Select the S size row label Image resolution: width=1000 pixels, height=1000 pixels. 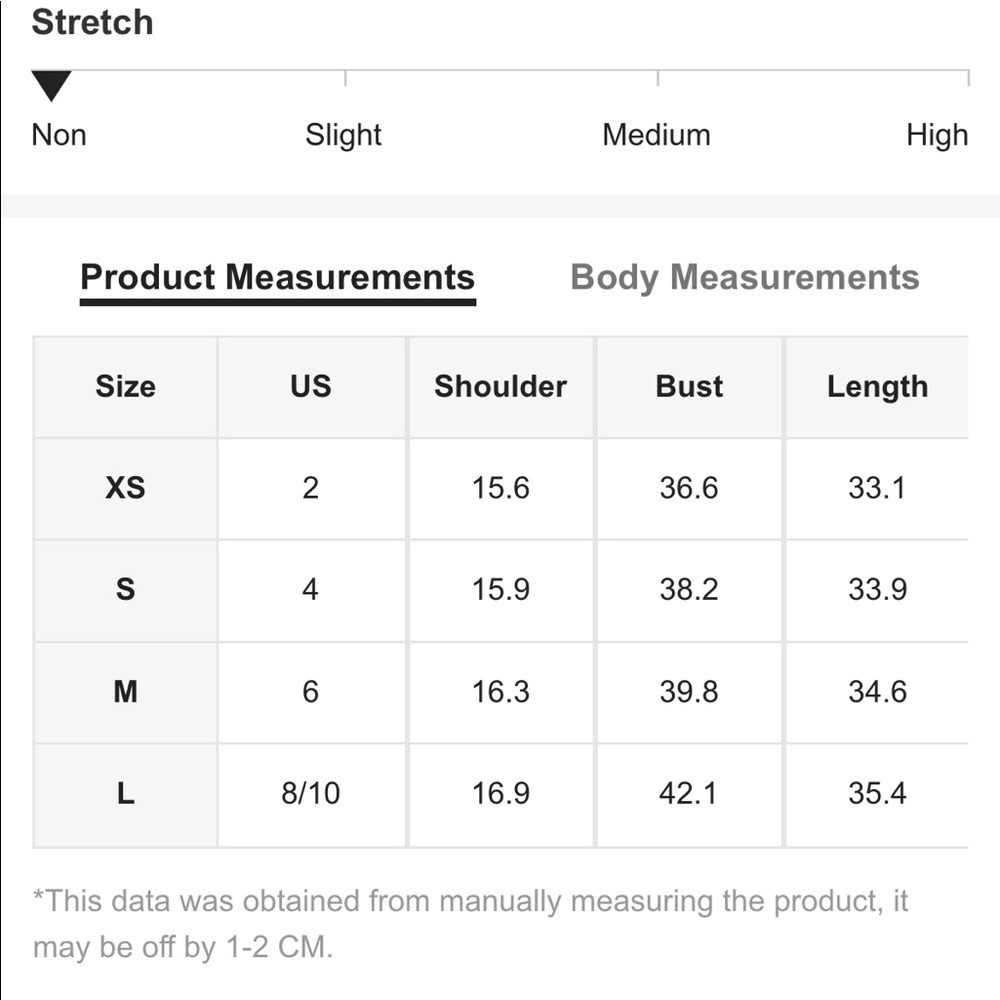click(x=125, y=590)
